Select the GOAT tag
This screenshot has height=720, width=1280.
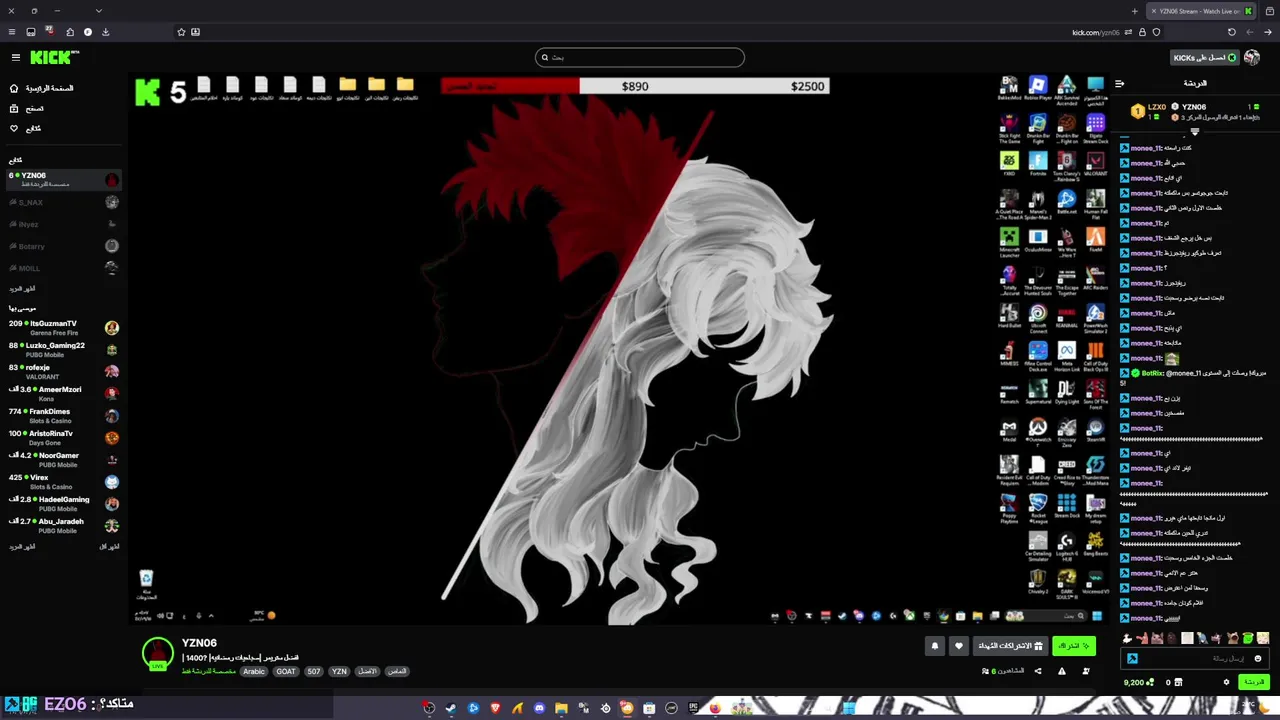click(286, 671)
